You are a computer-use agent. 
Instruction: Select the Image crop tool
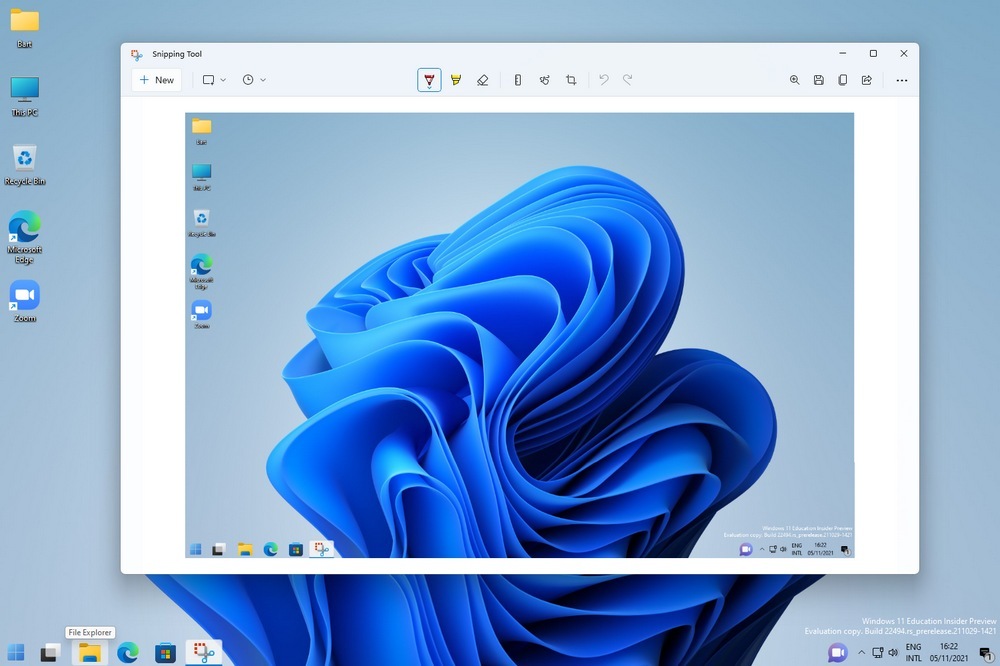(571, 80)
